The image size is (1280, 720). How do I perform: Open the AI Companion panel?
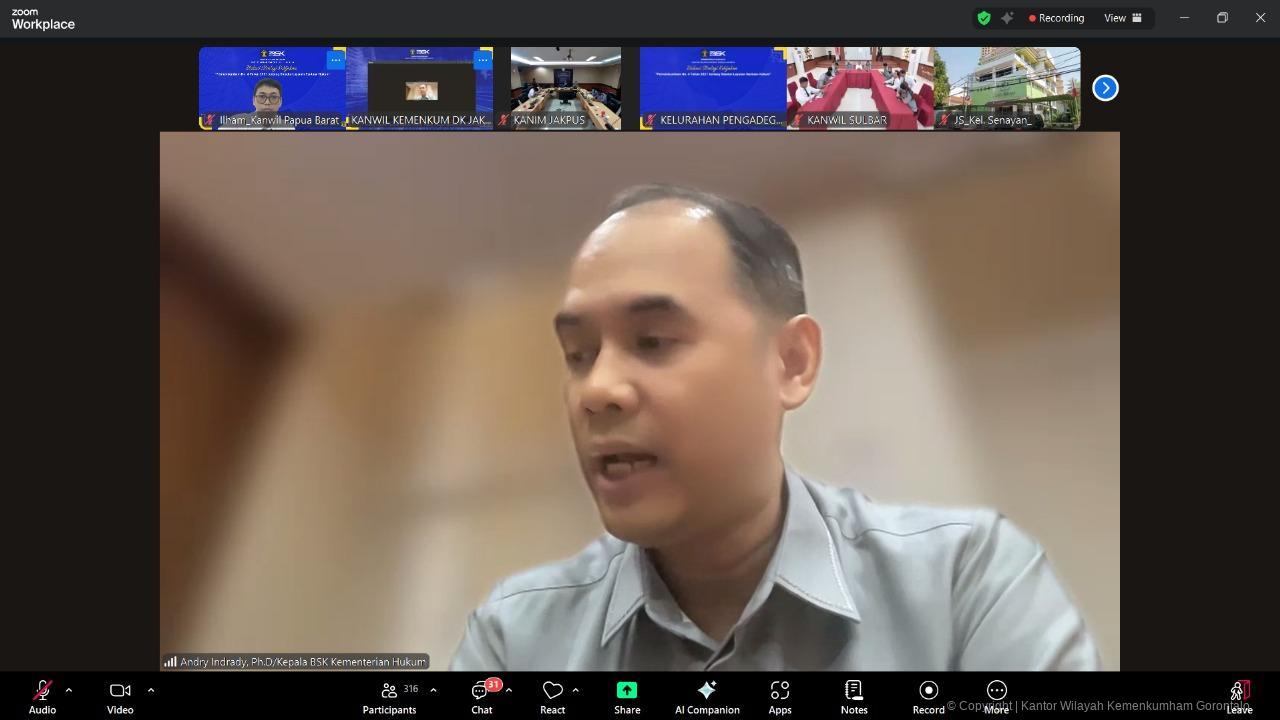pyautogui.click(x=707, y=696)
